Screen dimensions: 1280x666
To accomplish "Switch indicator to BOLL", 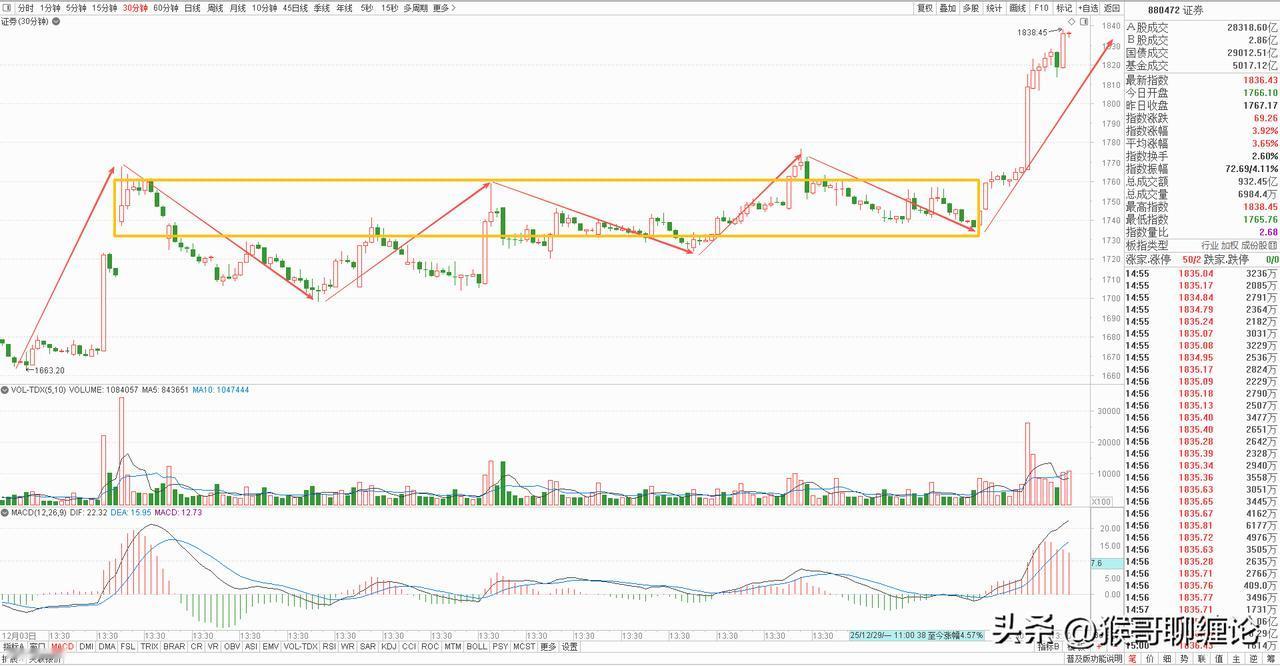I will 477,646.
